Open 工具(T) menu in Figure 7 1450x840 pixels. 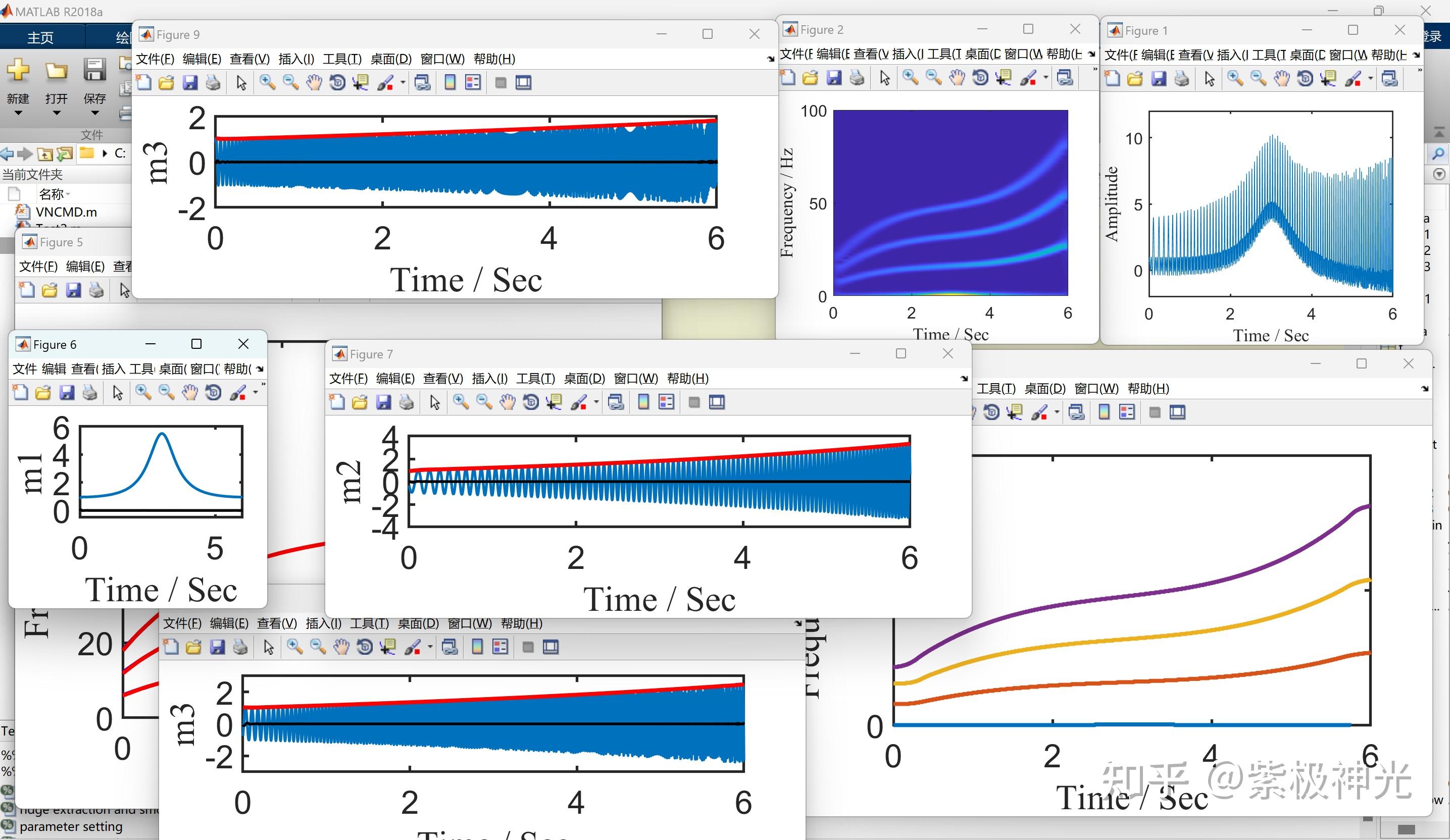pyautogui.click(x=535, y=378)
